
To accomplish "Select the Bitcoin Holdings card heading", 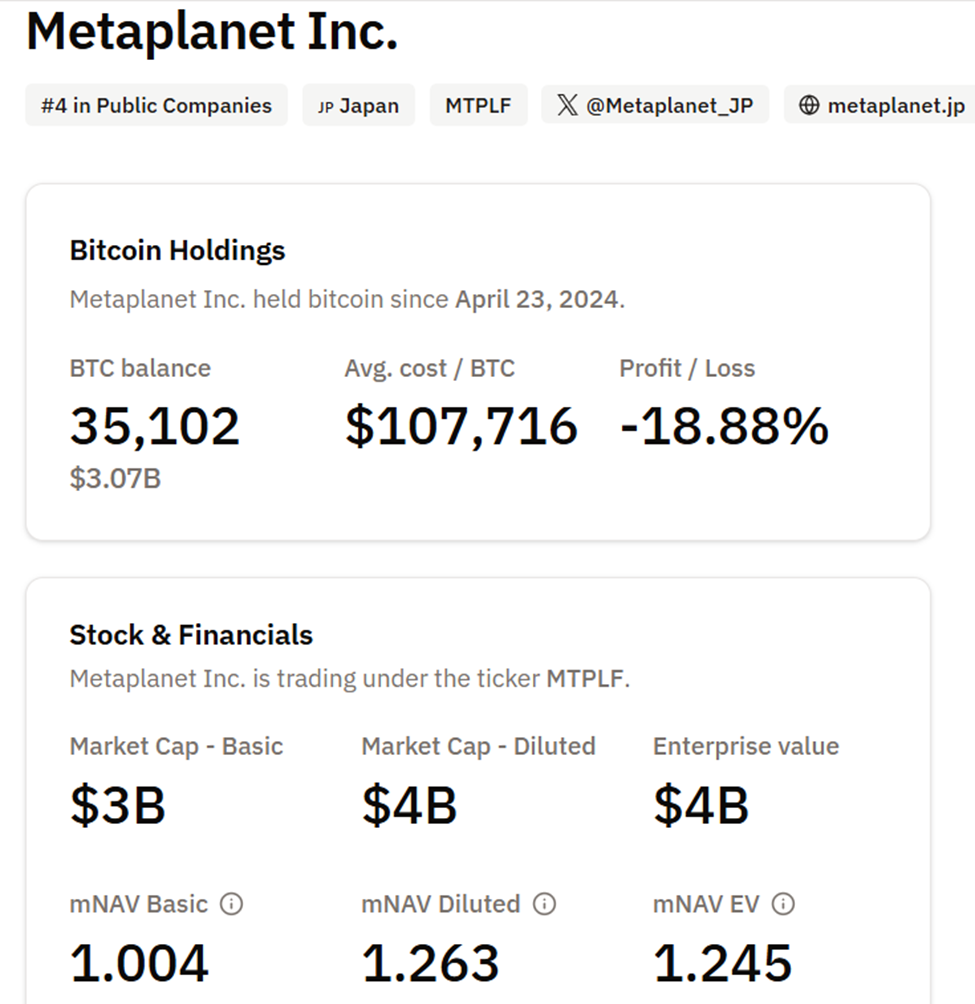I will [177, 250].
